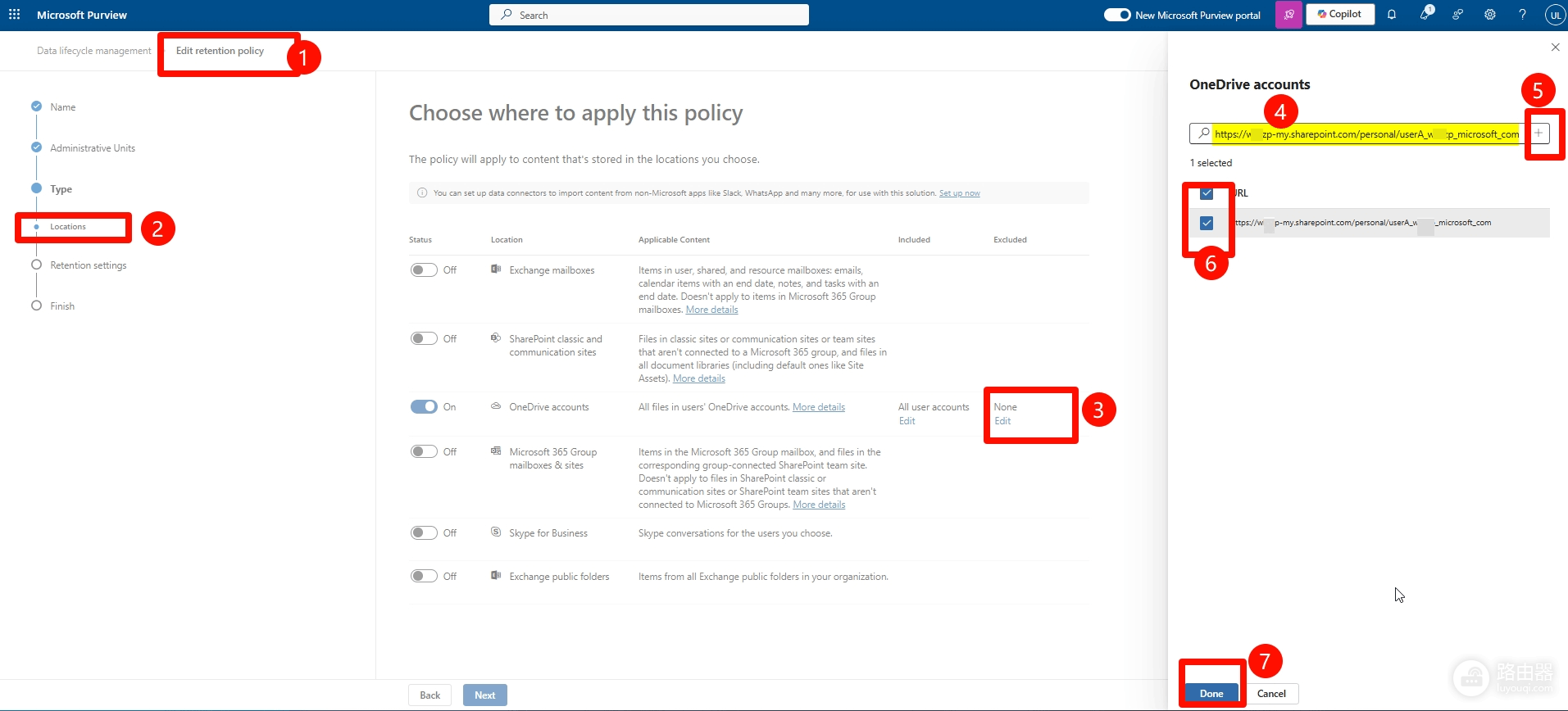Click the completed Name step checkmark
This screenshot has height=711, width=1568.
click(36, 106)
